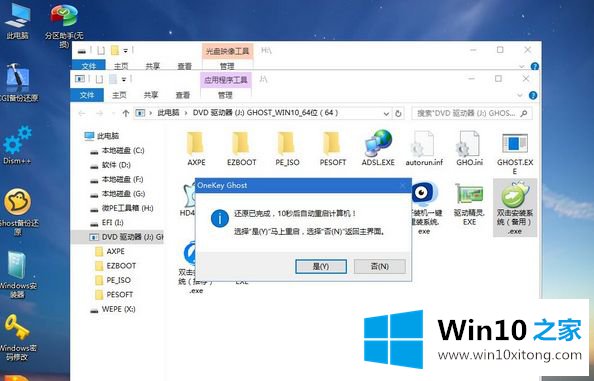
Task: Open help in the front J:\ window
Action: (533, 95)
